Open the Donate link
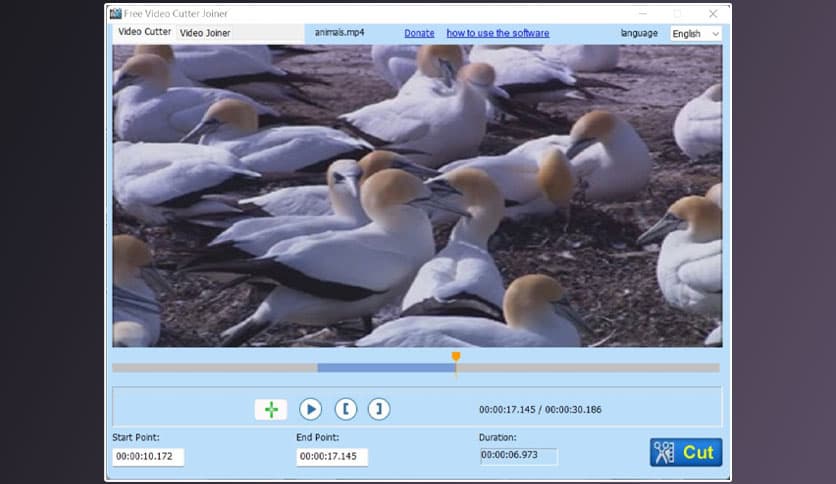This screenshot has width=836, height=484. click(420, 33)
